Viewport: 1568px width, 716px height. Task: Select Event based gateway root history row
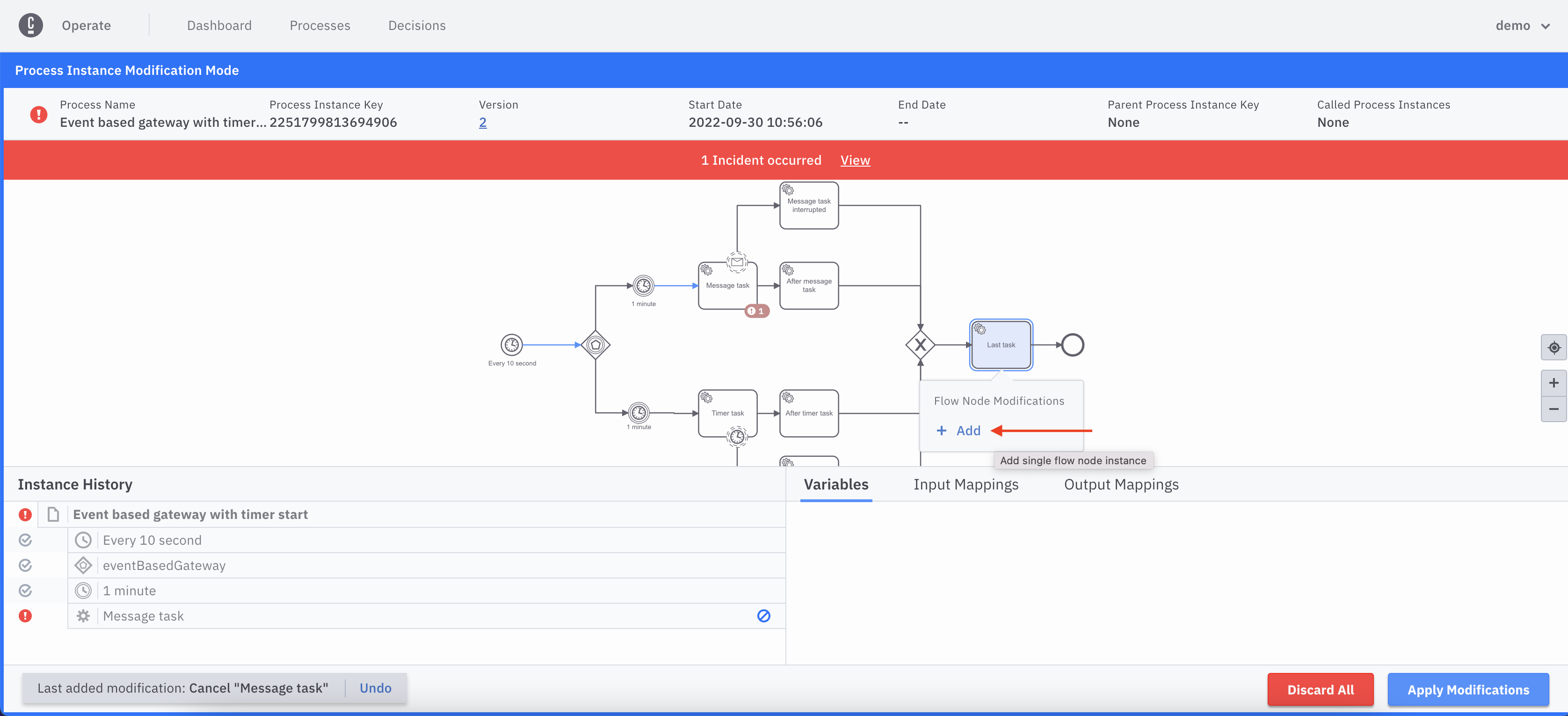pos(190,514)
